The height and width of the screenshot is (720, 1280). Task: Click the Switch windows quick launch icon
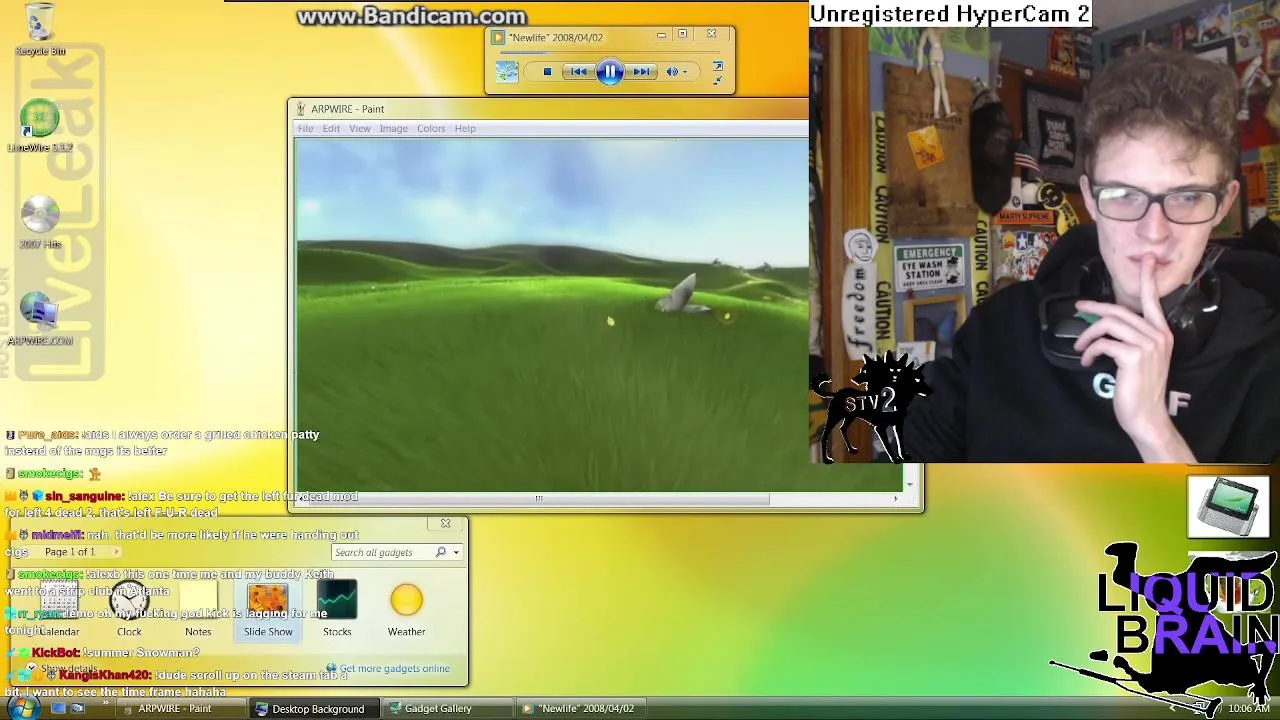pos(77,708)
